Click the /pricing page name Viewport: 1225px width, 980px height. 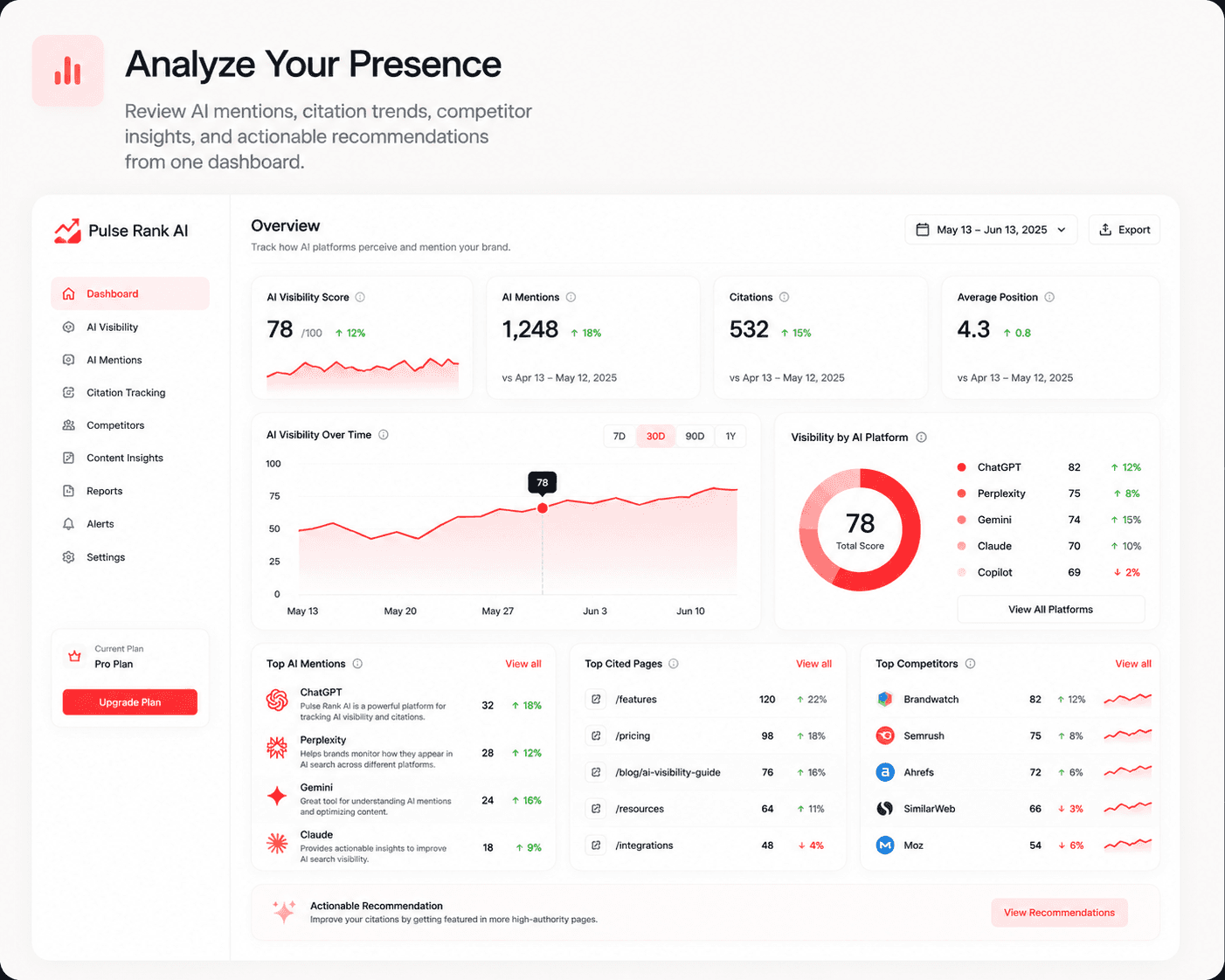[633, 735]
